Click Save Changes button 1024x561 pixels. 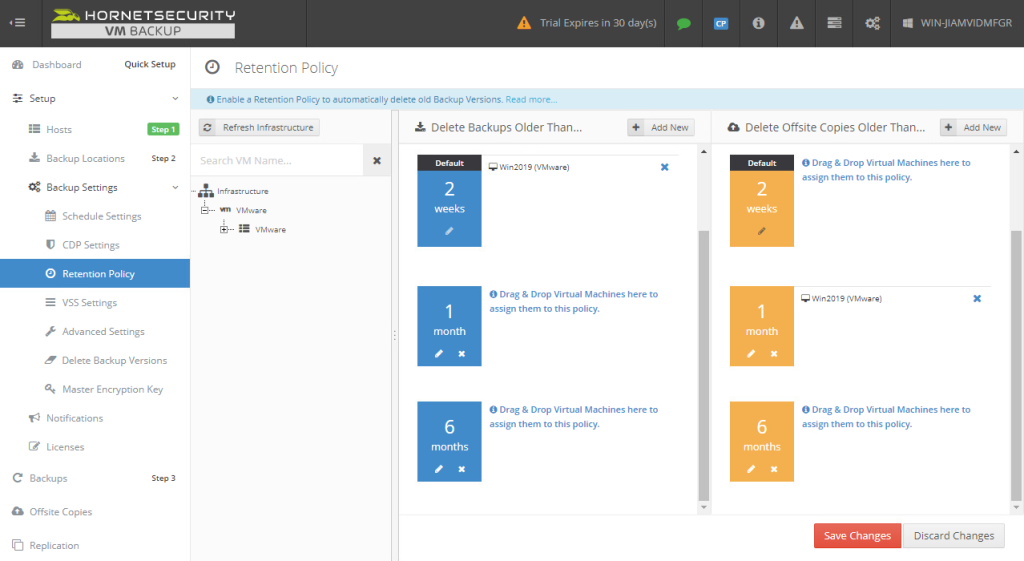tap(857, 536)
